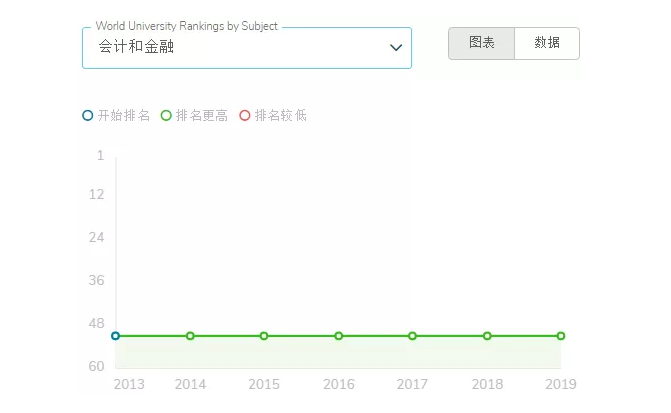Click the 2019 x-axis year label

coord(561,384)
